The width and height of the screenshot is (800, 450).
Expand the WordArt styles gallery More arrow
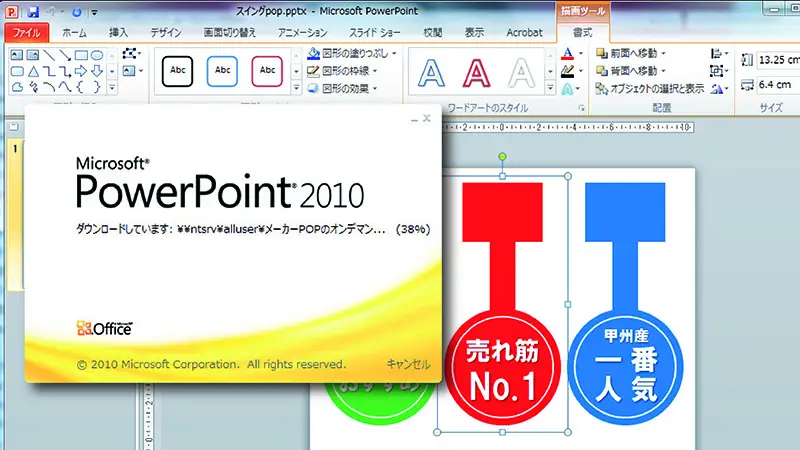(x=550, y=88)
